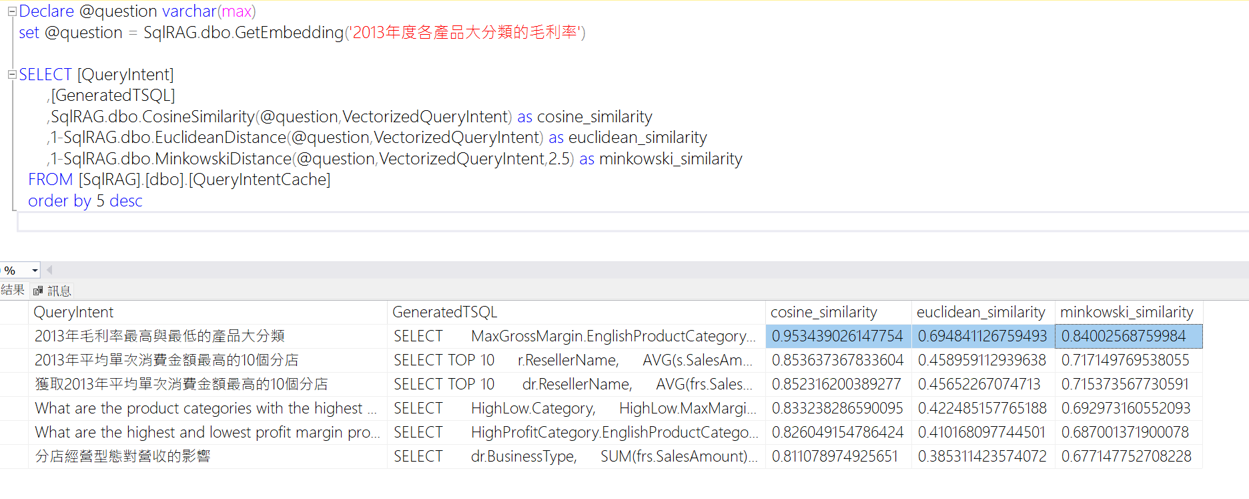
Task: Switch to the 結果 results tab
Action: (x=12, y=290)
